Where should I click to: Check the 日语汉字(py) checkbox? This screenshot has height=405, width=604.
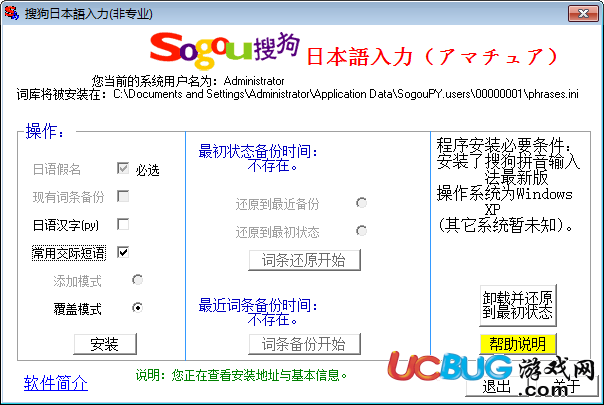pyautogui.click(x=123, y=224)
